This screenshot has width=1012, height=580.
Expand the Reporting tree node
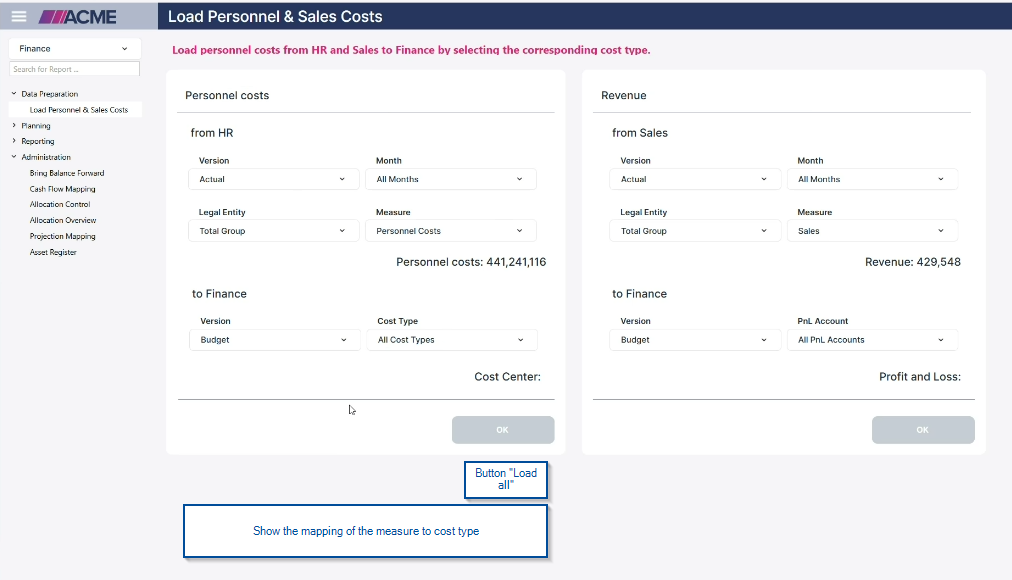pos(14,141)
